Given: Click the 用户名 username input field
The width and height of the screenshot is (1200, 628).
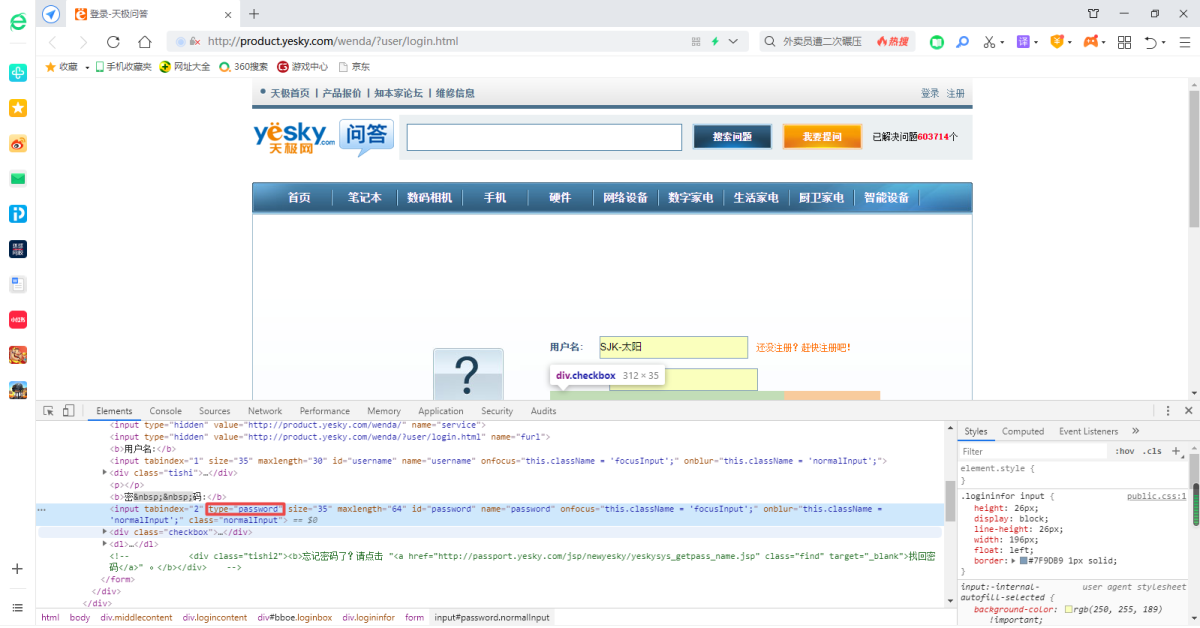Looking at the screenshot, I should point(673,347).
